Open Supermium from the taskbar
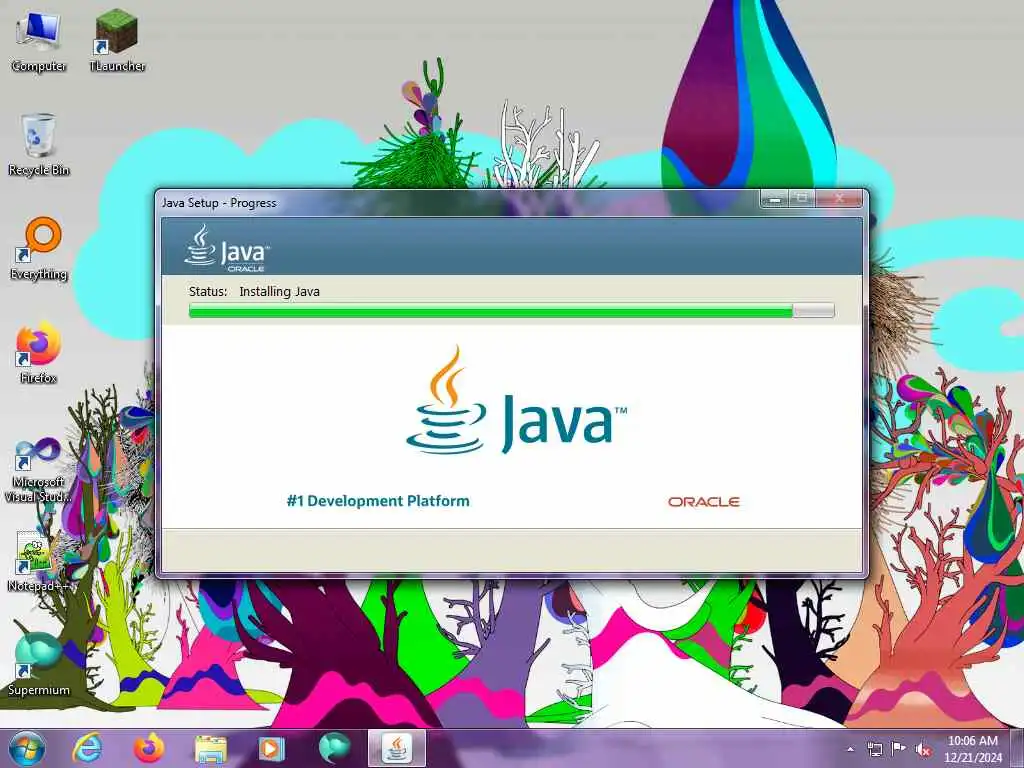Viewport: 1024px width, 768px height. (334, 748)
